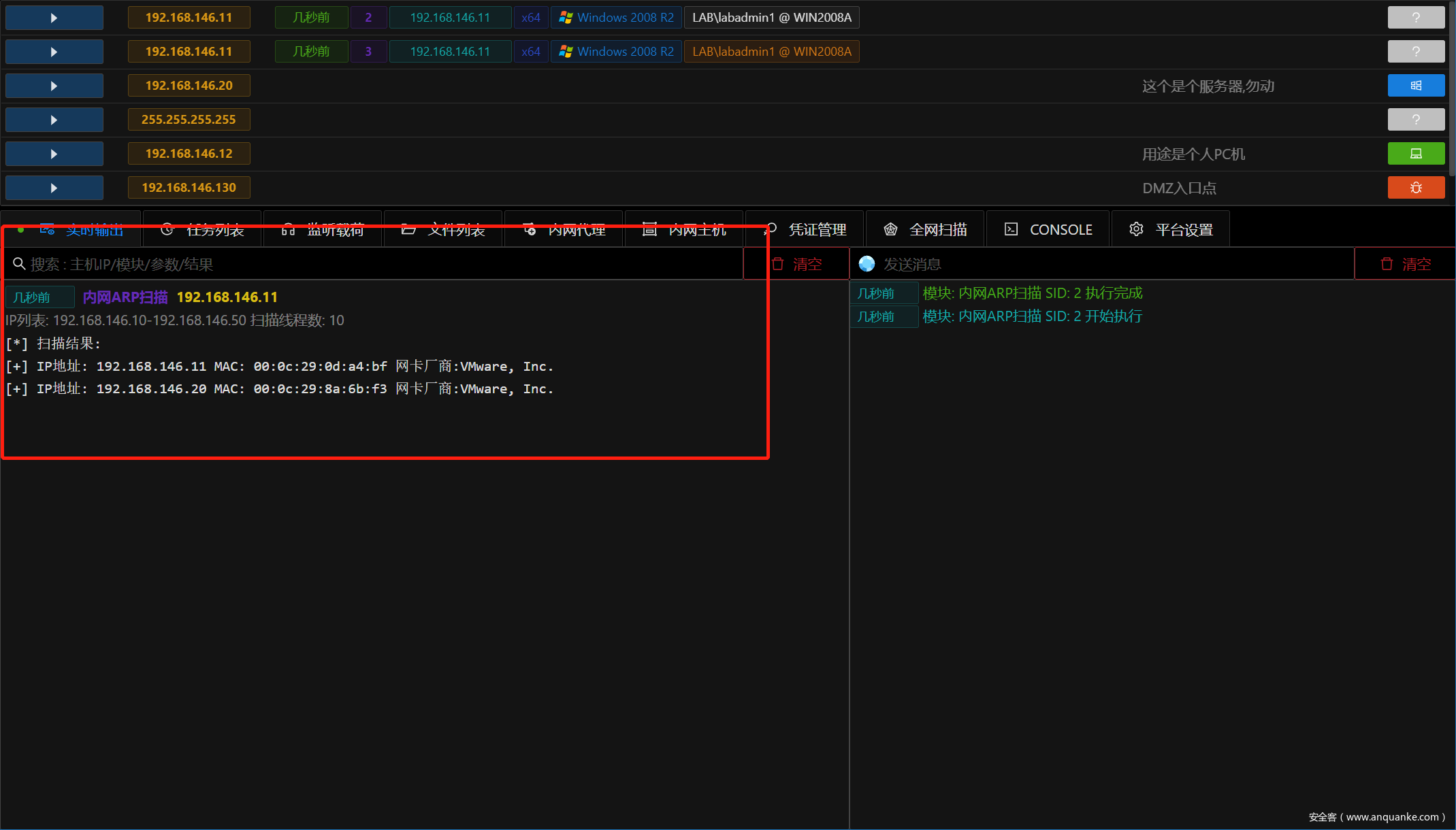Click the green laptop icon tag for 192.168.146.12
The height and width of the screenshot is (830, 1456).
pos(1416,154)
